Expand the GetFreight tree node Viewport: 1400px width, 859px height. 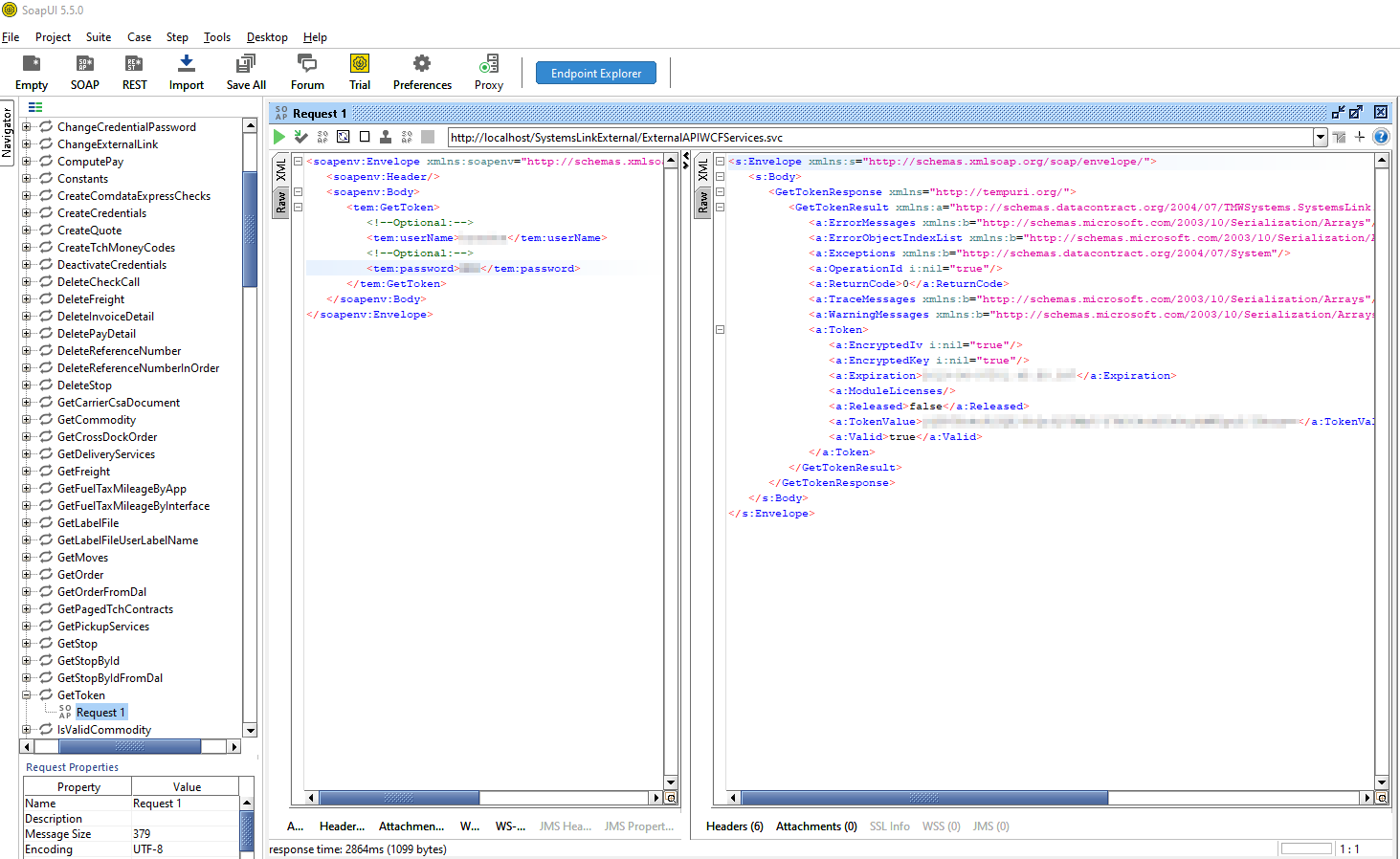(27, 472)
